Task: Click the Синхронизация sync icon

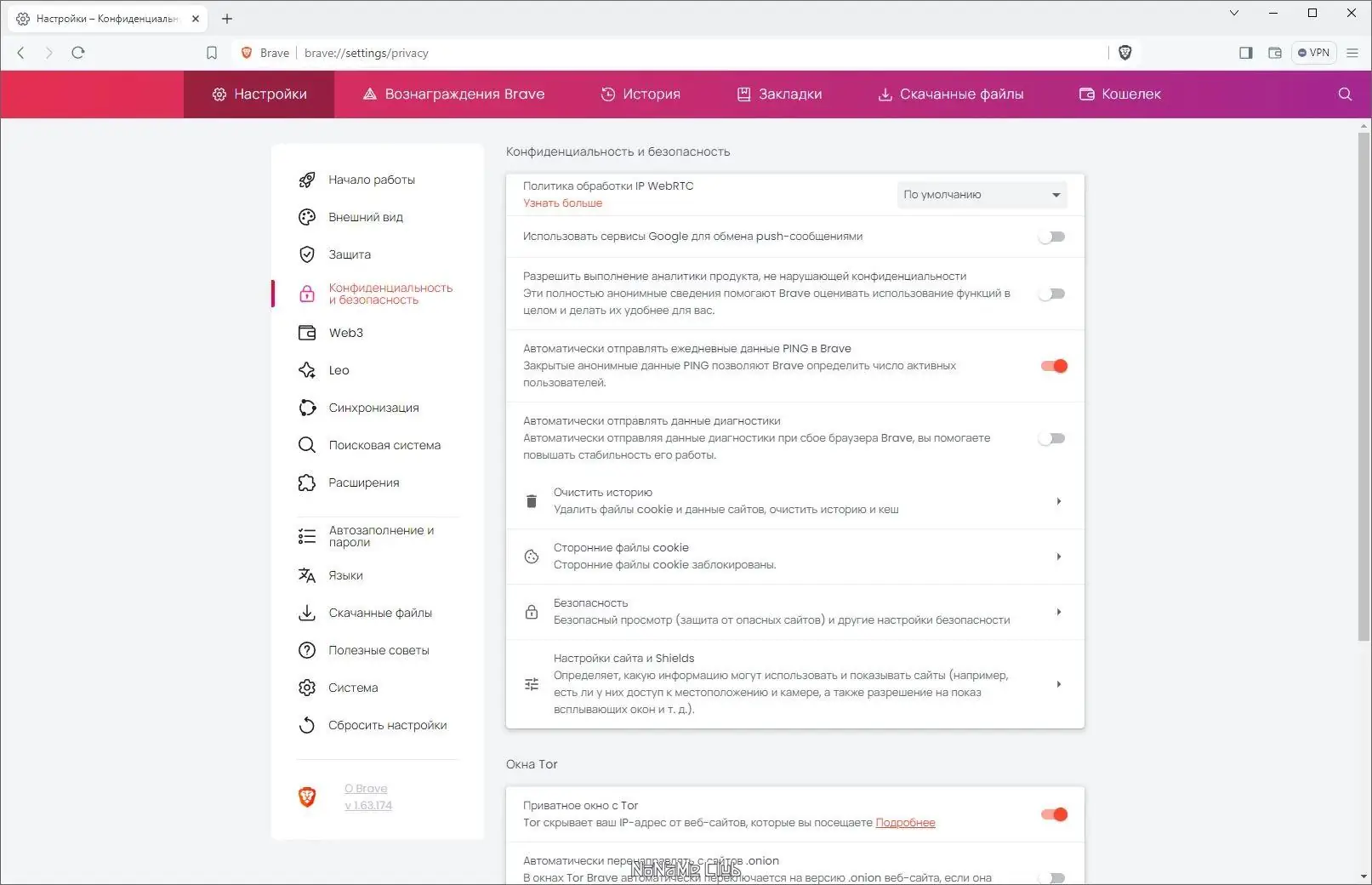Action: [307, 407]
